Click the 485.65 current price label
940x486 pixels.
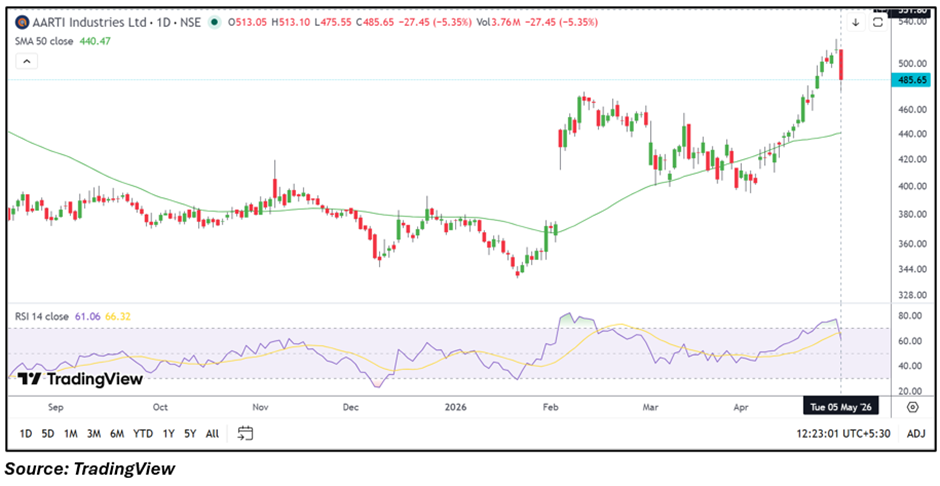(911, 79)
